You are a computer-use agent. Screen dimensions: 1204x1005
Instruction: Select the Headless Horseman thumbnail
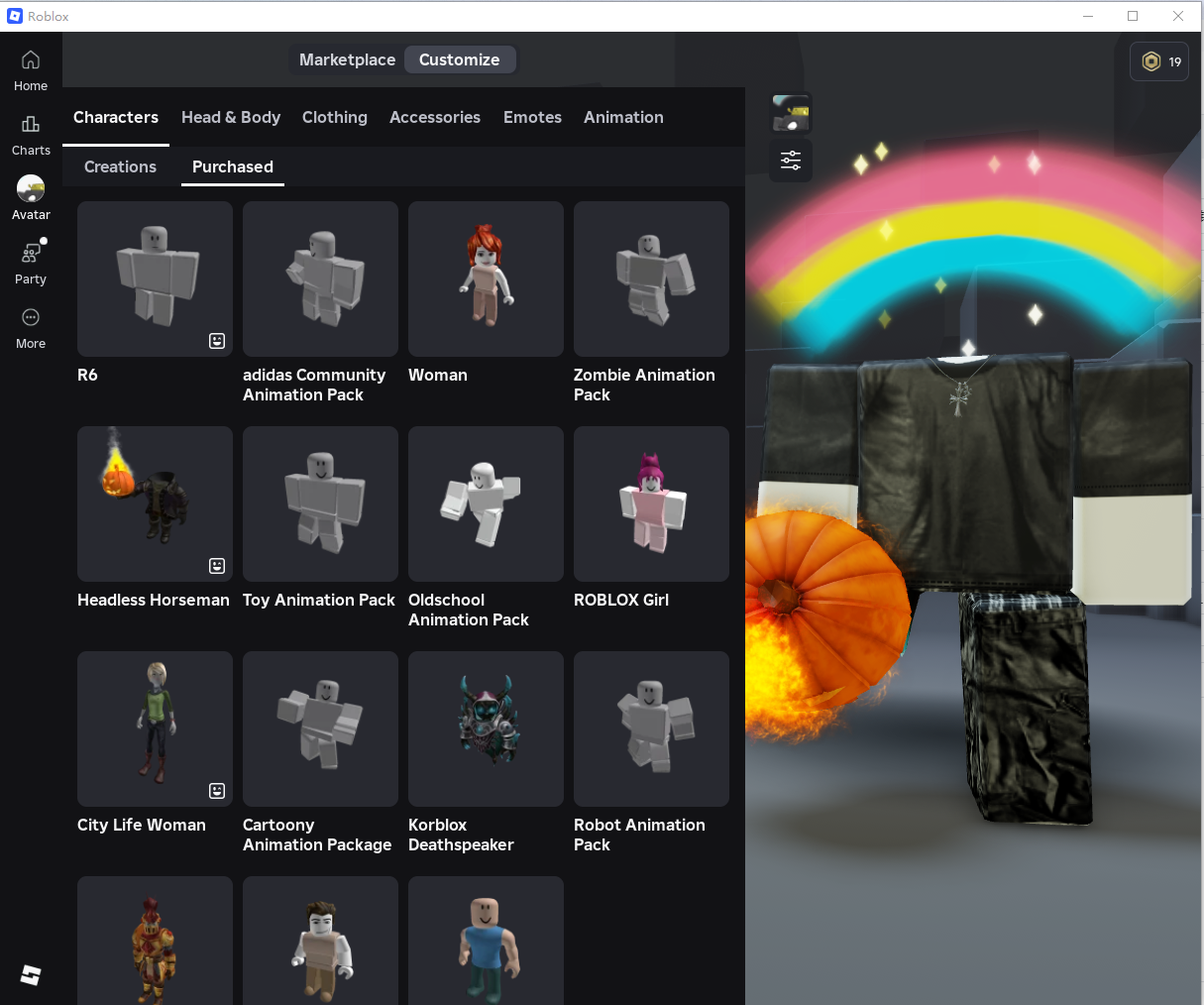pyautogui.click(x=155, y=503)
